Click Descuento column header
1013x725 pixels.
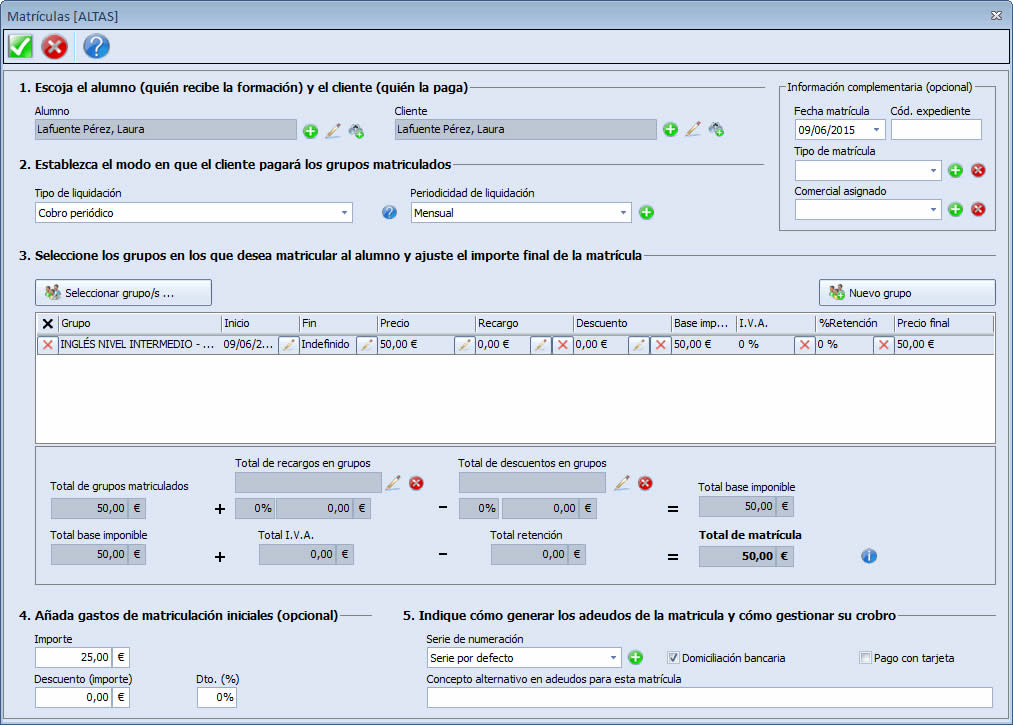click(622, 323)
